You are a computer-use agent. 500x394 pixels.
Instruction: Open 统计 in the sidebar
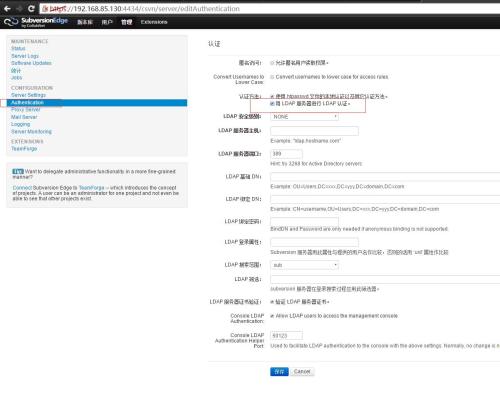[x=16, y=70]
